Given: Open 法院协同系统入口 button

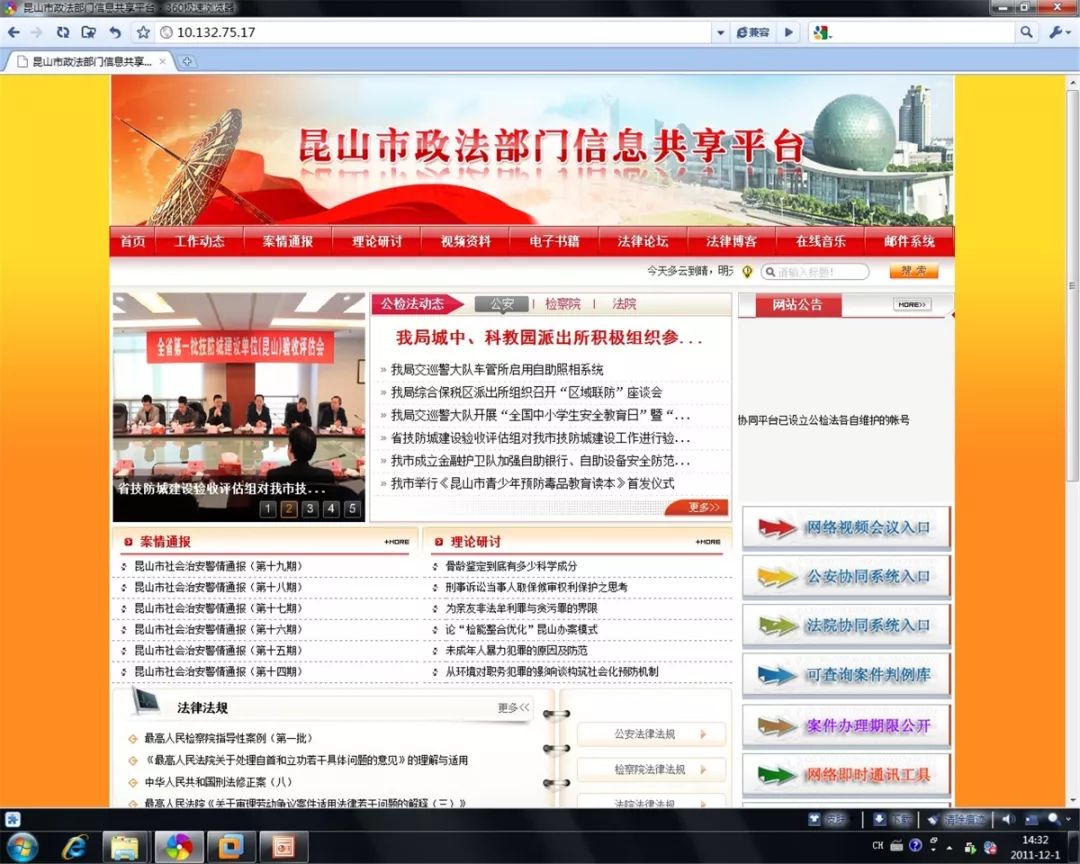Looking at the screenshot, I should click(x=847, y=626).
